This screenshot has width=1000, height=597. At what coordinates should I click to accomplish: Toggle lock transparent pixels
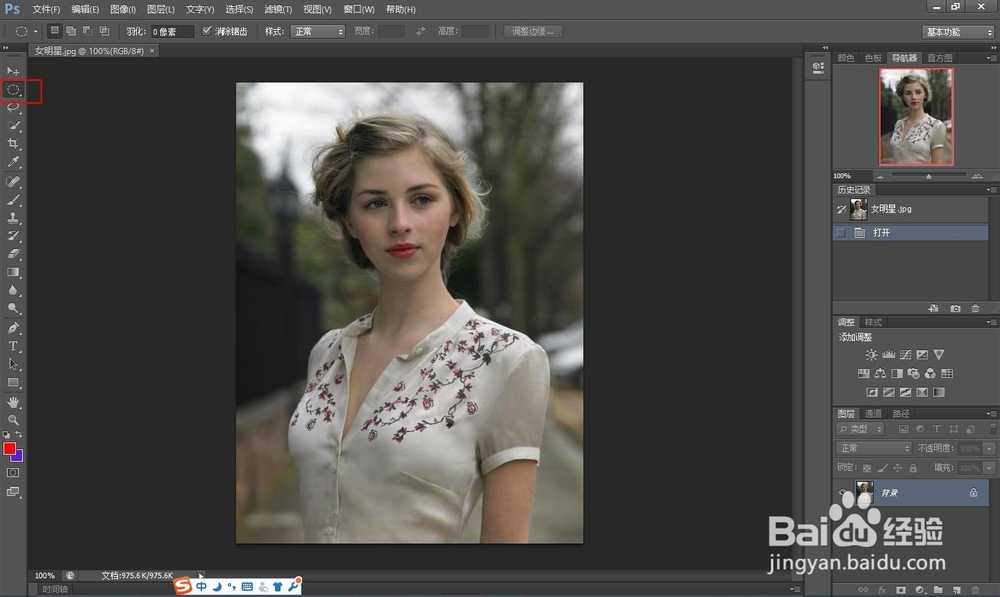pyautogui.click(x=867, y=468)
